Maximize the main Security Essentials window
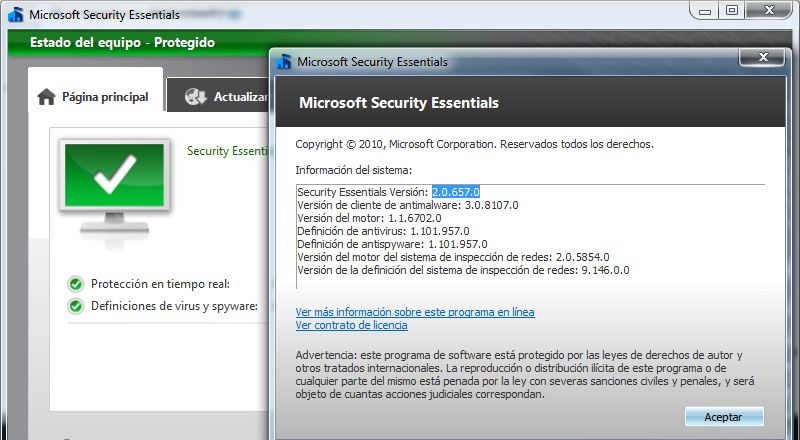 [x=732, y=11]
